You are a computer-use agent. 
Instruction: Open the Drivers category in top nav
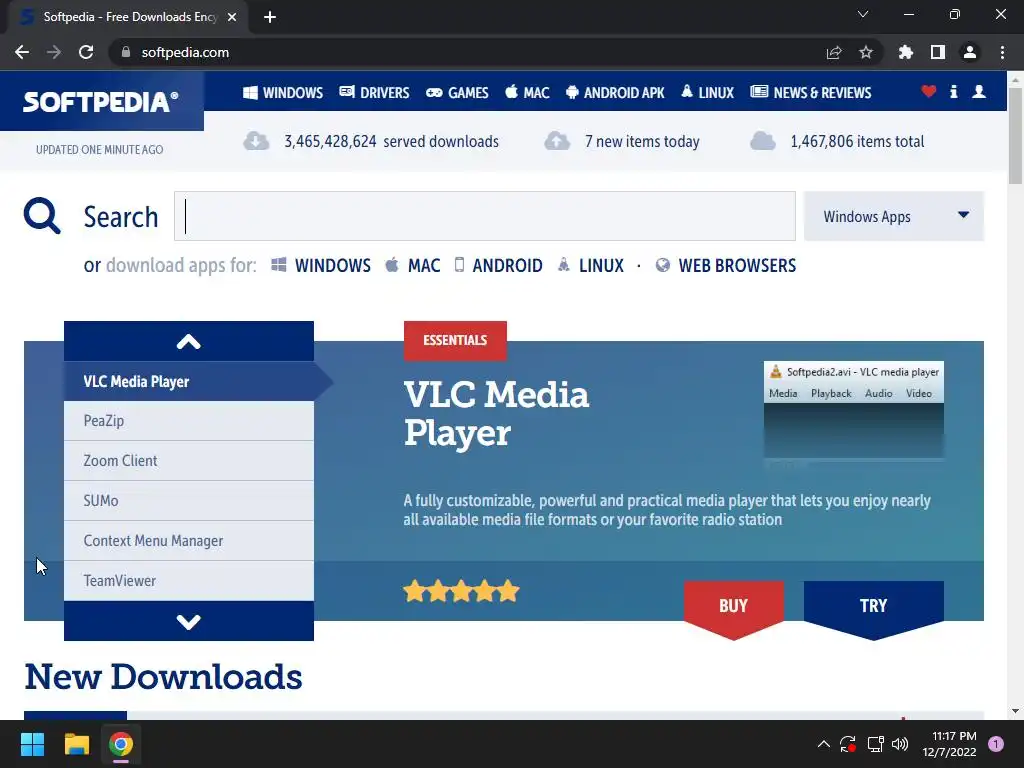coord(374,93)
